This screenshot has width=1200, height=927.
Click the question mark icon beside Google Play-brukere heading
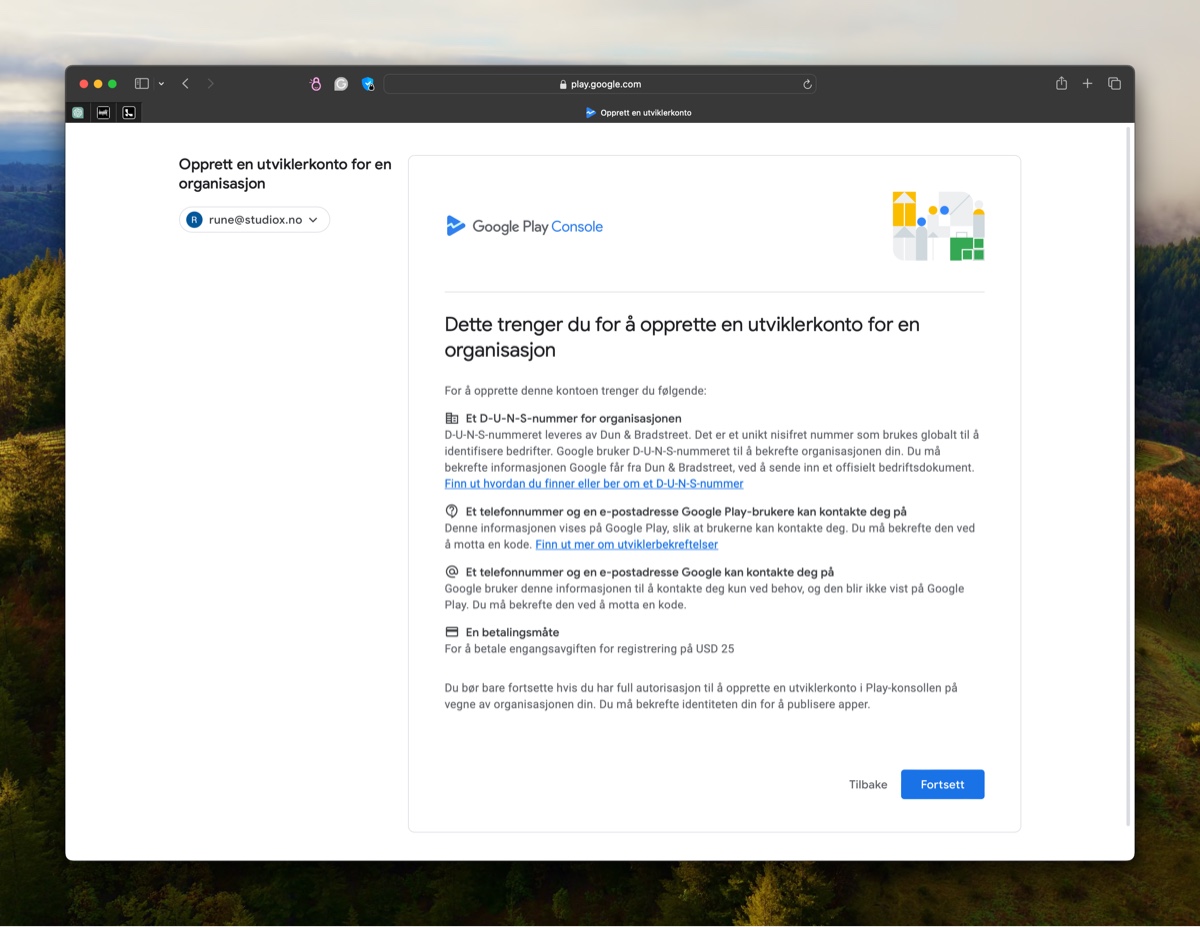coord(452,511)
